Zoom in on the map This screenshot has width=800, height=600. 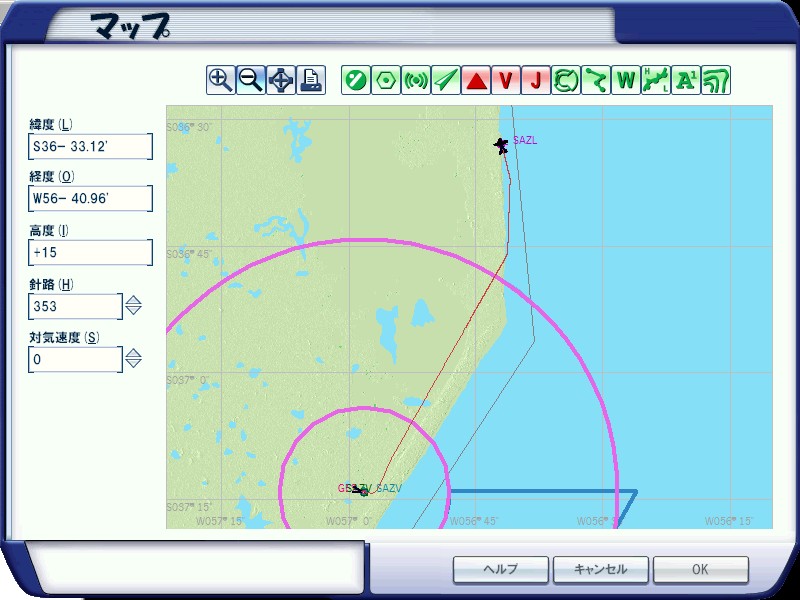[220, 80]
